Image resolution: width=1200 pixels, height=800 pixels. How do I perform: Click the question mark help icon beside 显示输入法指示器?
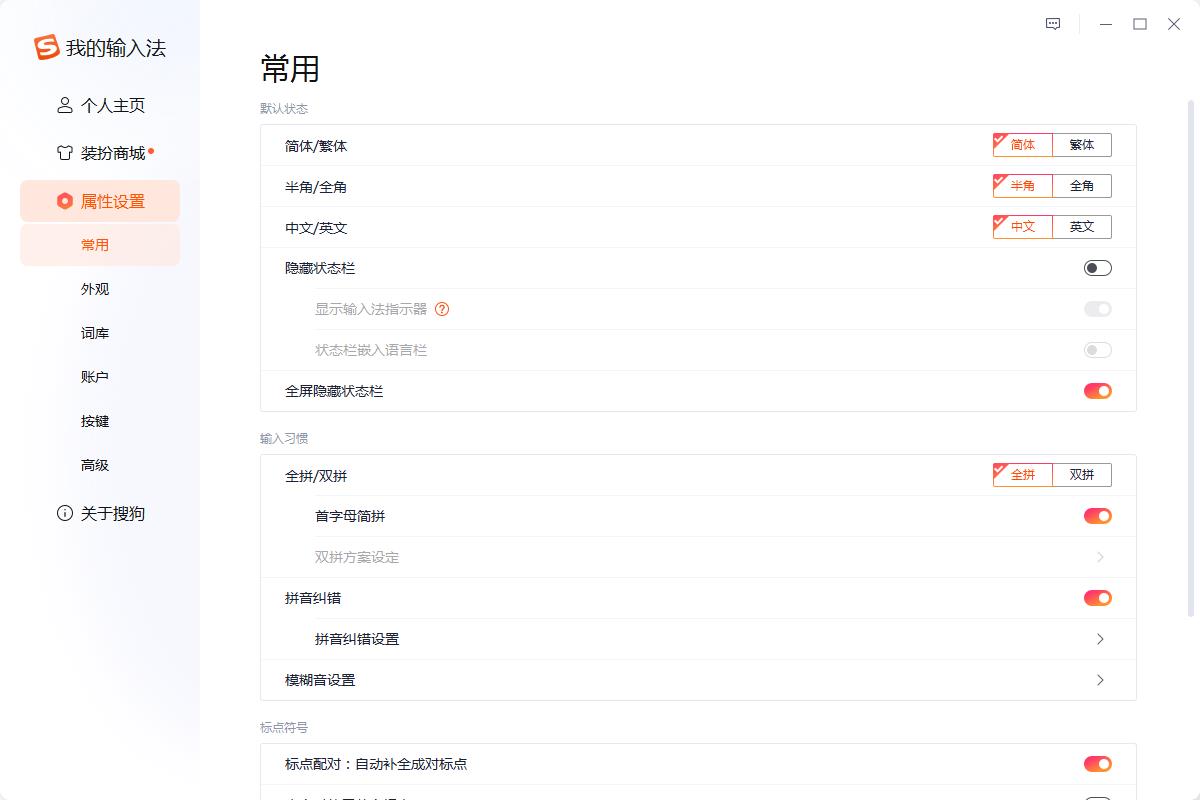click(x=442, y=309)
